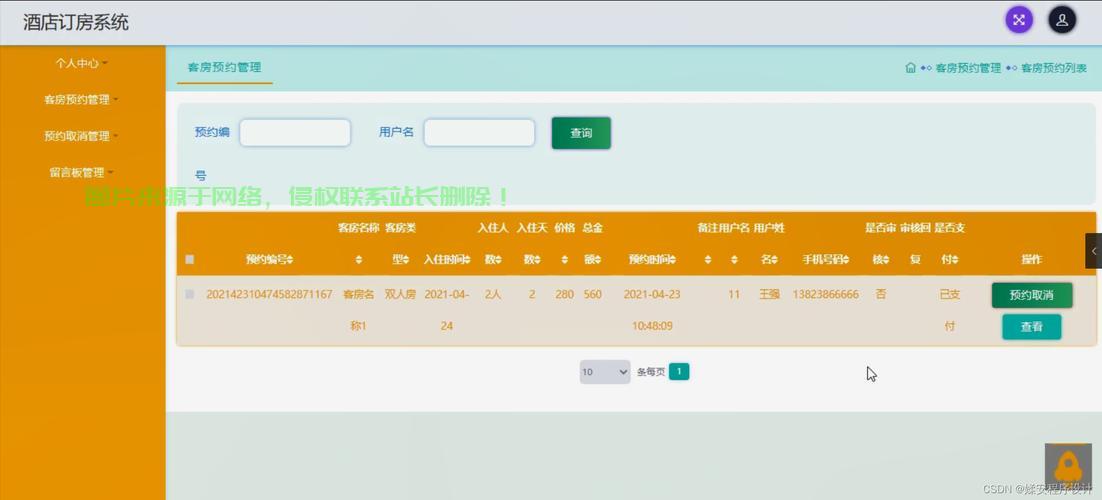
Task: Click the rocket back-to-top icon
Action: pos(1067,466)
